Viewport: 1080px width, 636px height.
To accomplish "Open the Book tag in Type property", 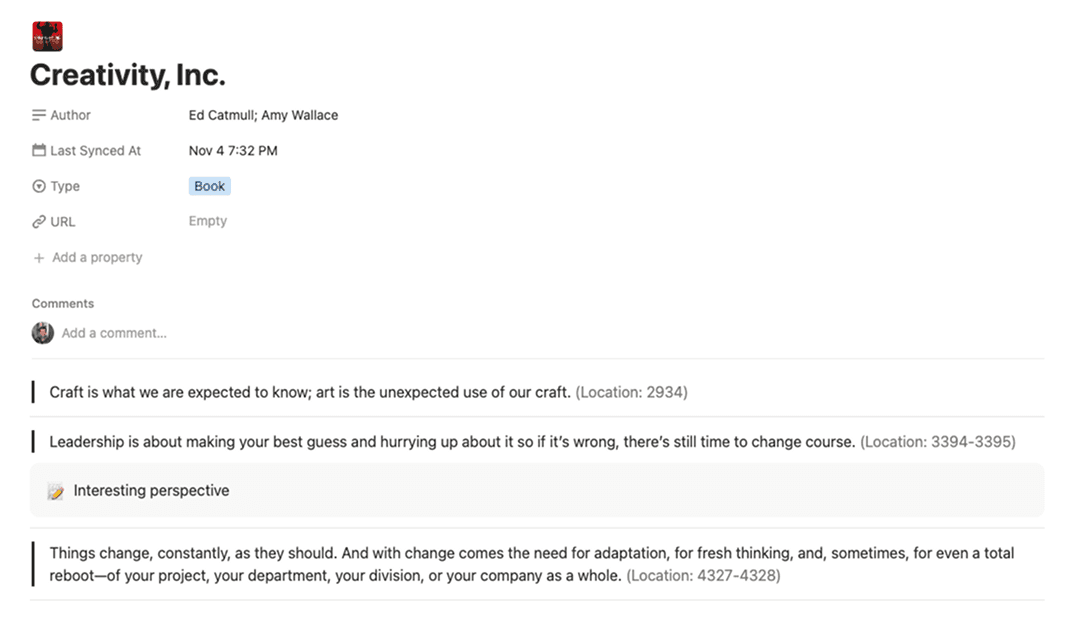I will tap(210, 186).
